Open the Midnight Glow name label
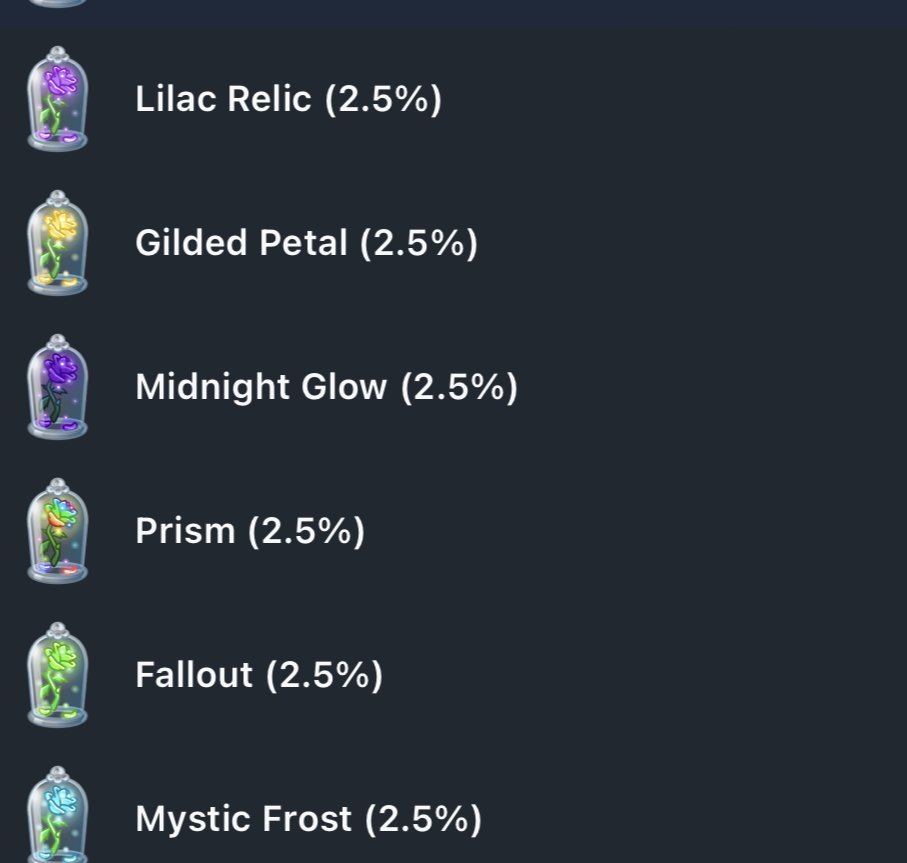This screenshot has height=863, width=907. tap(261, 388)
